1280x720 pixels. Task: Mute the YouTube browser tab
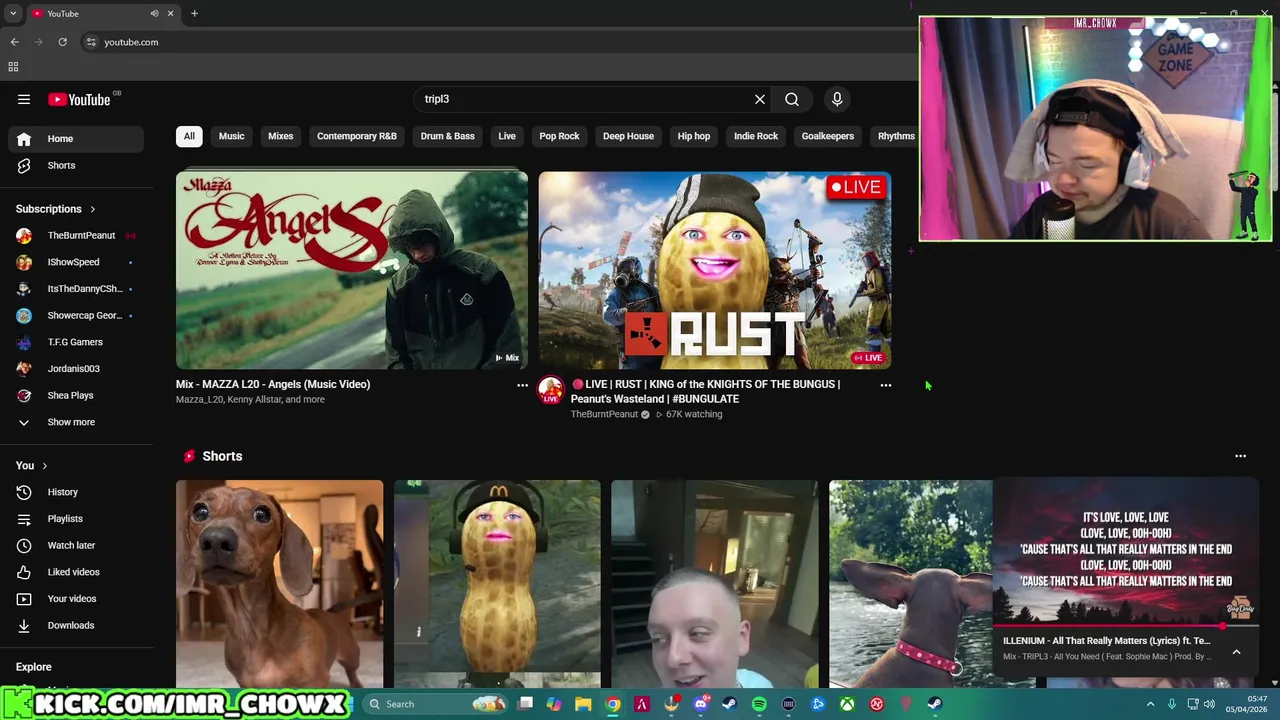coord(154,13)
